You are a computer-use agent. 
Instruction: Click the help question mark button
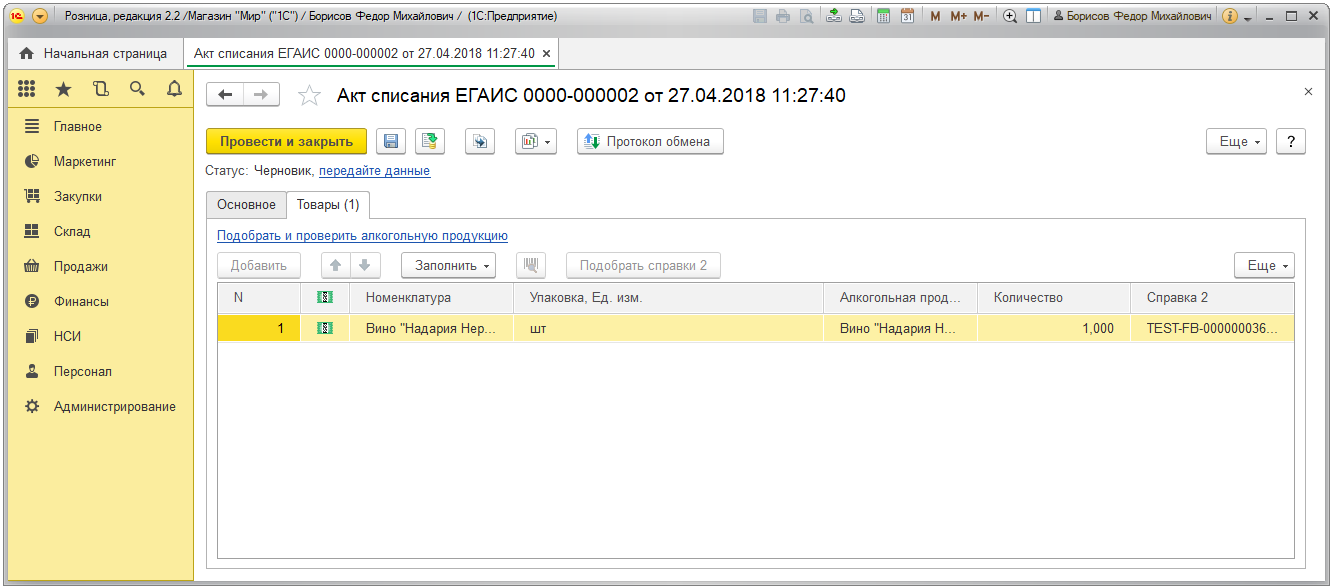point(1291,142)
